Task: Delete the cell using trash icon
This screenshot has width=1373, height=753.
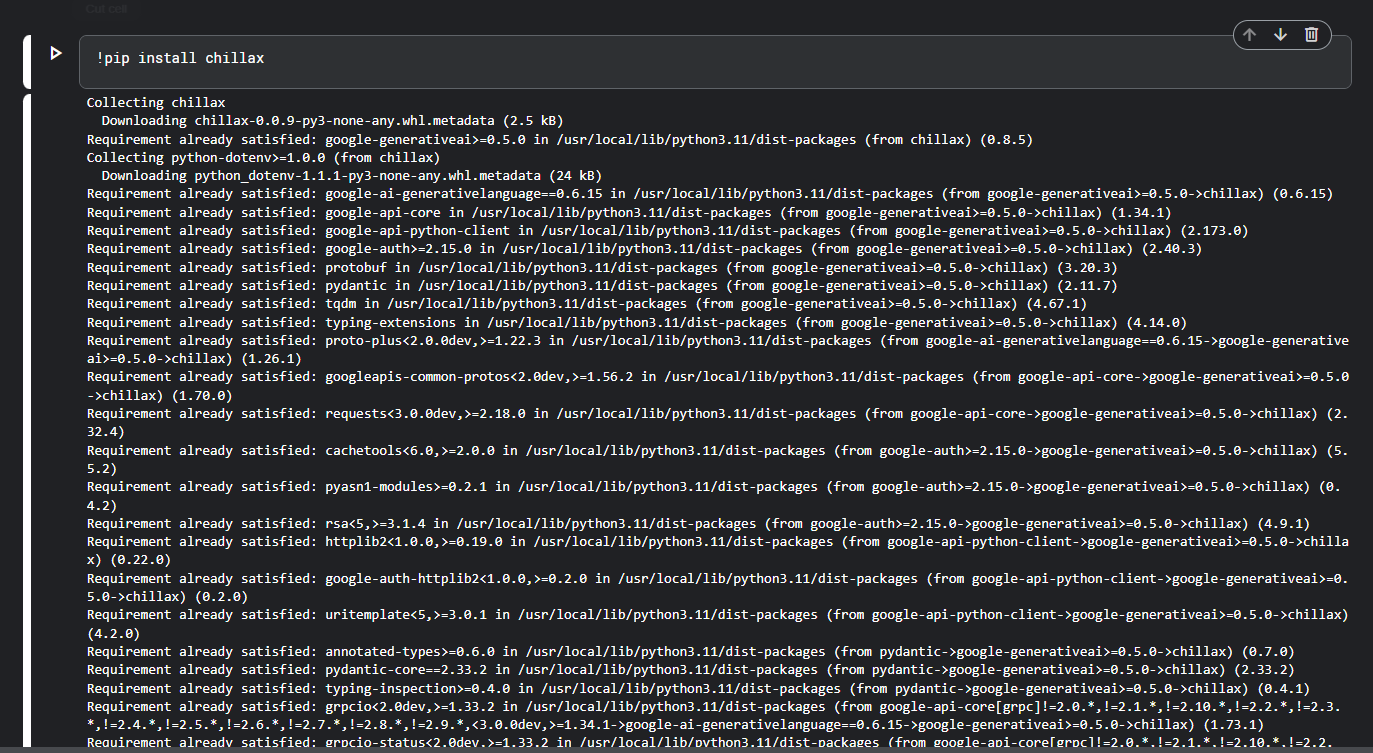Action: pos(1311,35)
